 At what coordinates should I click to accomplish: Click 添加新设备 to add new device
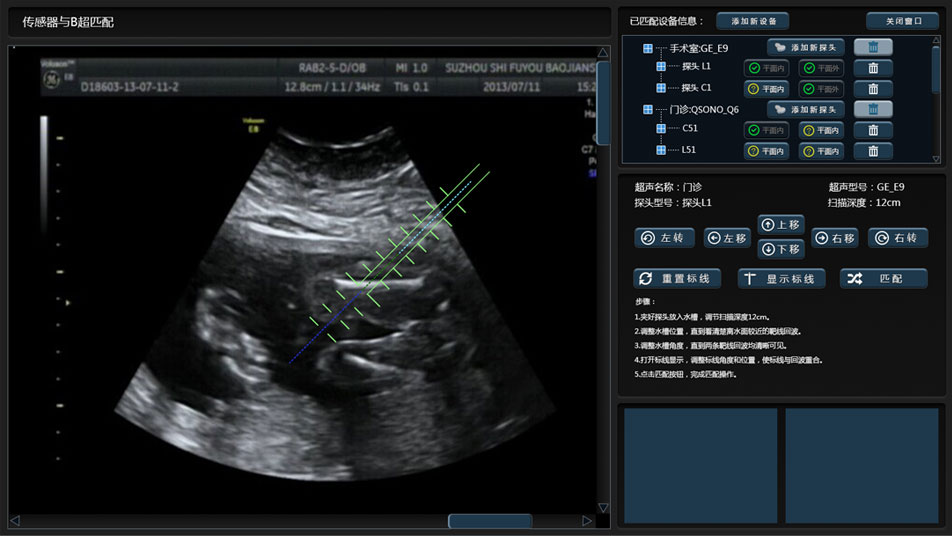(x=753, y=21)
